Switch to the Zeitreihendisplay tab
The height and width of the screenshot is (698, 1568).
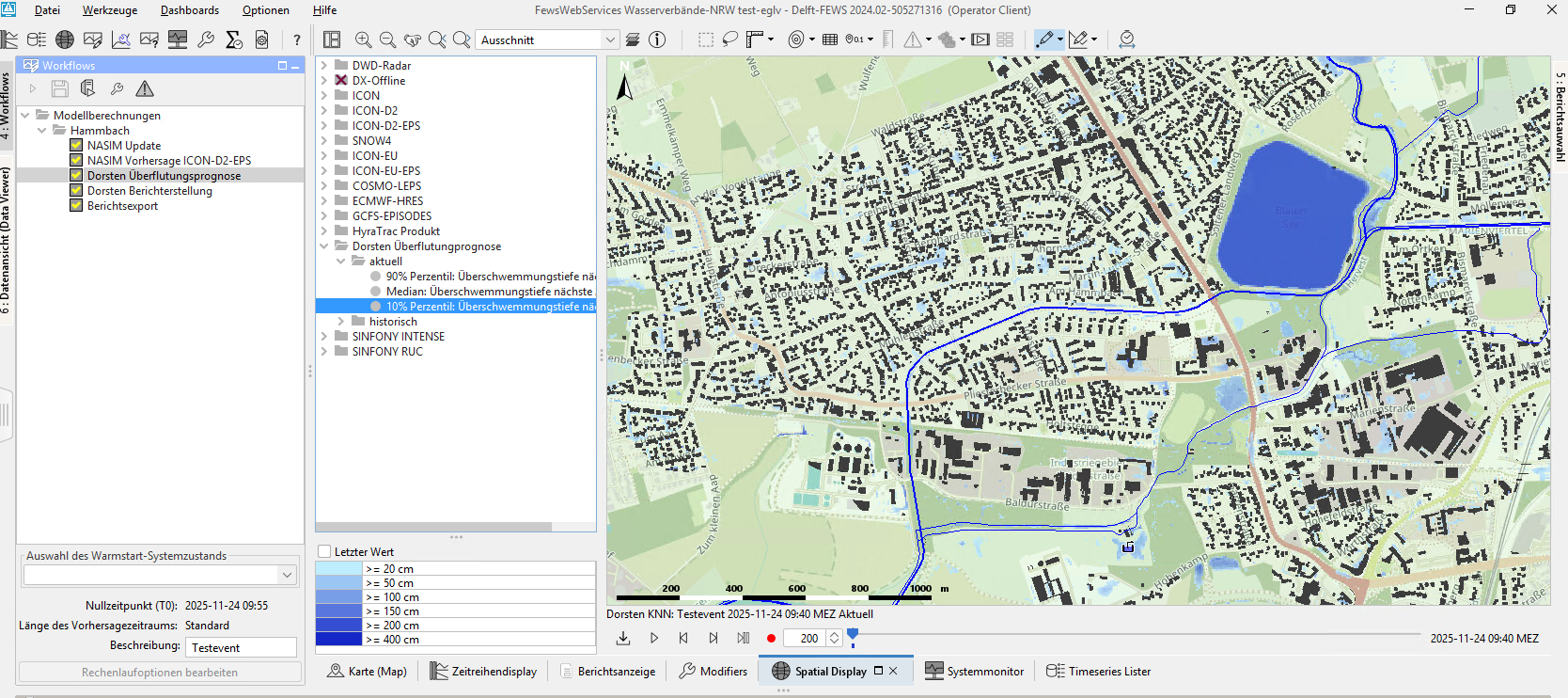[x=484, y=671]
